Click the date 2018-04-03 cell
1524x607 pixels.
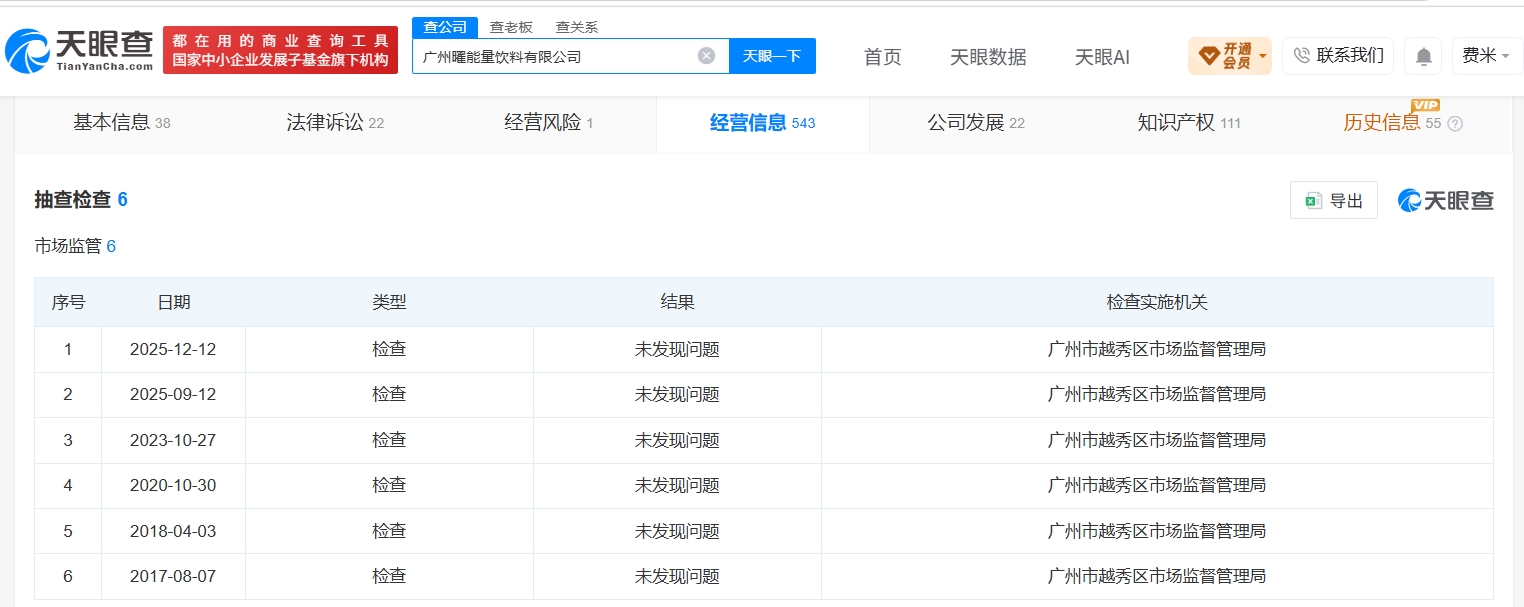[x=173, y=531]
